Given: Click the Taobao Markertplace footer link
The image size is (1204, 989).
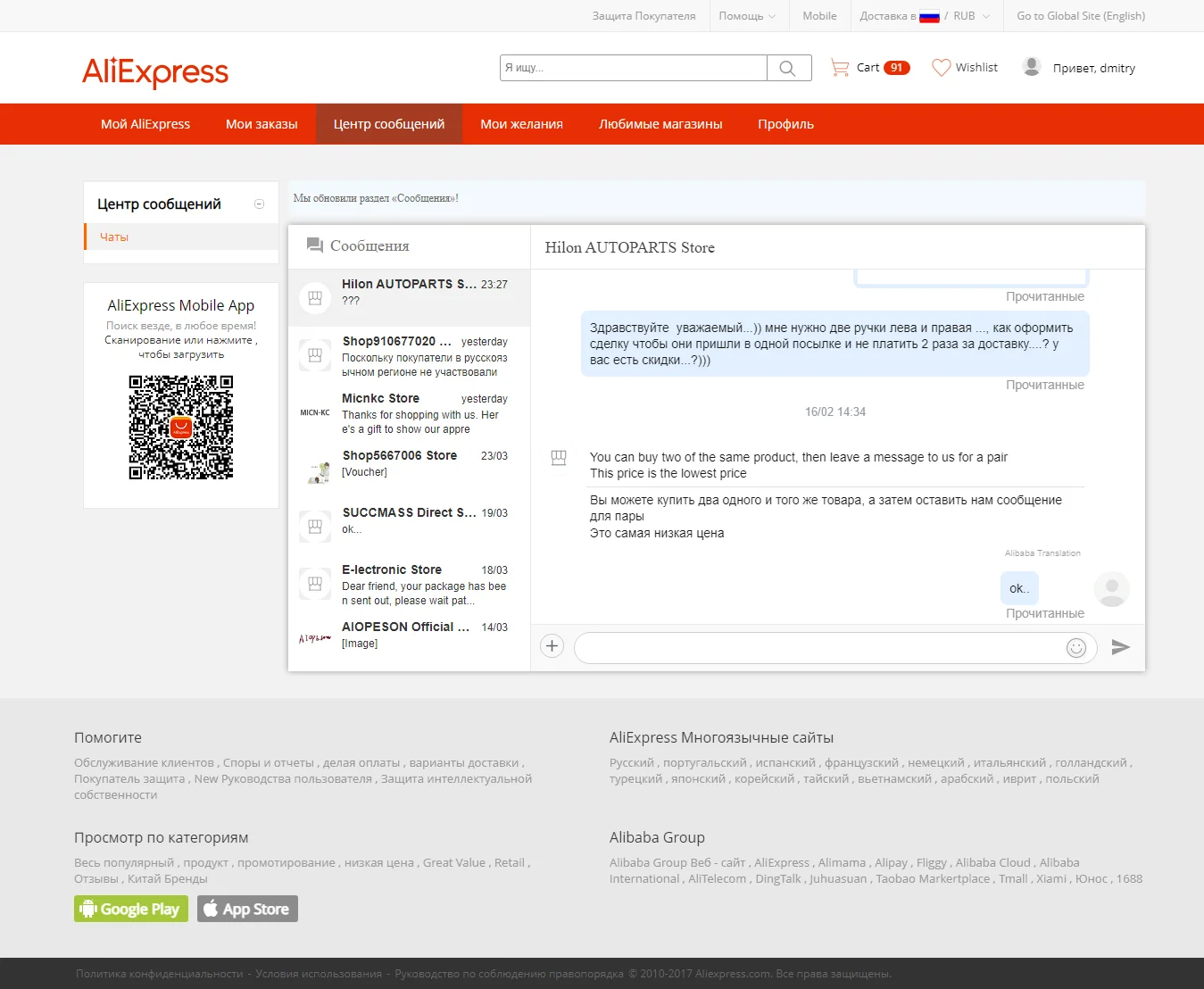Looking at the screenshot, I should tap(933, 879).
